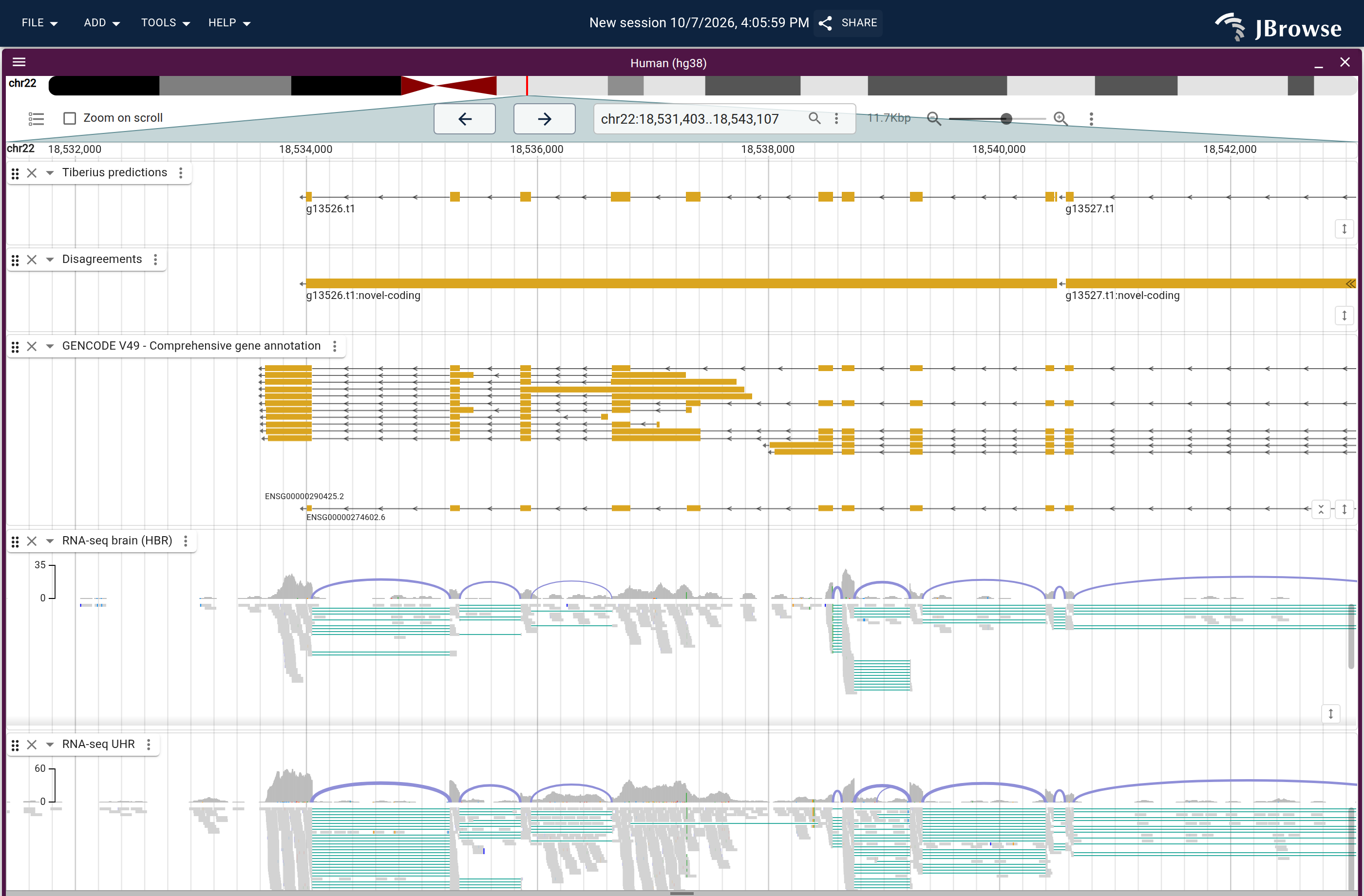Close the Tiberius predictions track
The image size is (1364, 896).
click(x=32, y=173)
